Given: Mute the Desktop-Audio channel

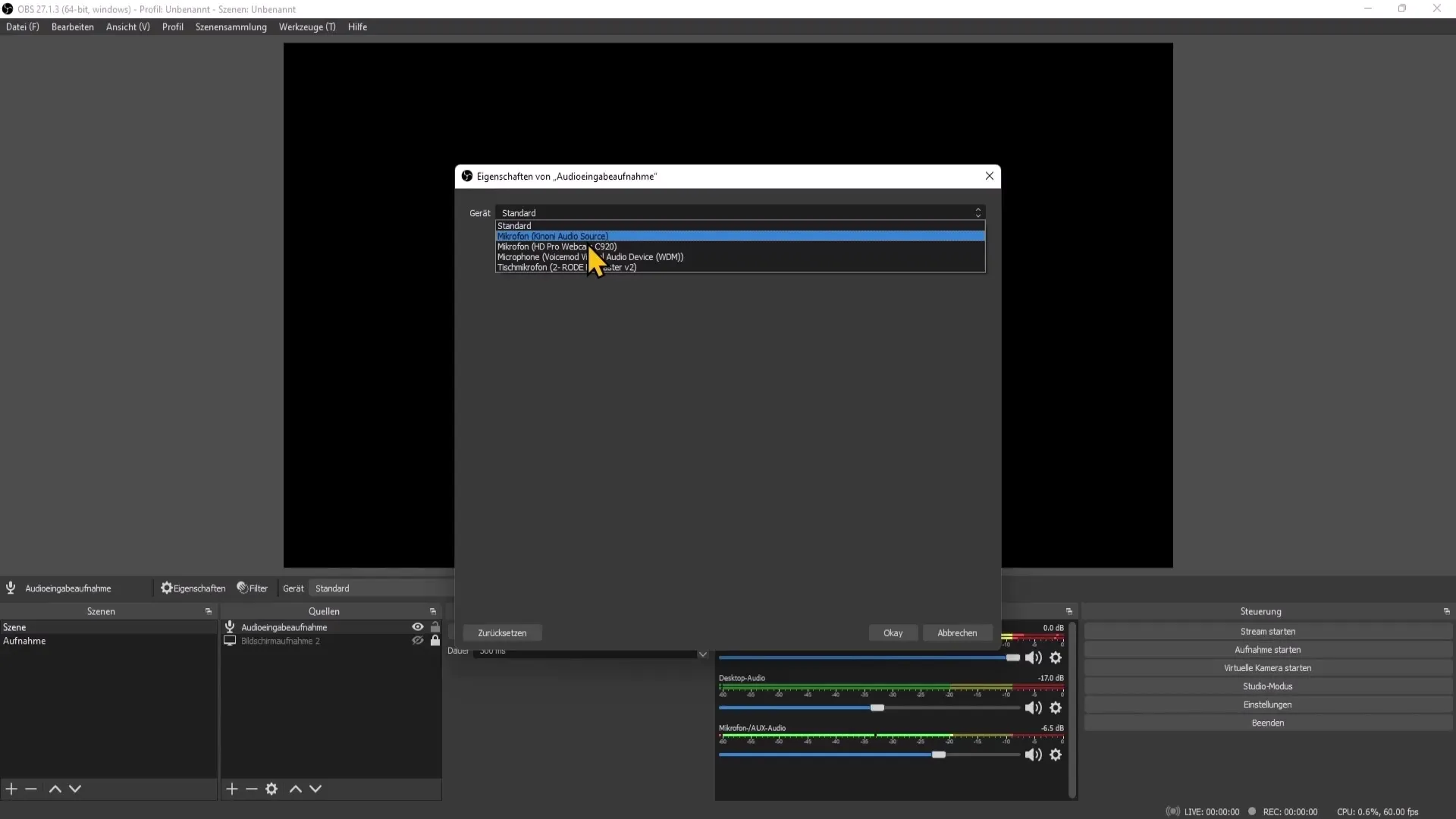Looking at the screenshot, I should (x=1033, y=708).
